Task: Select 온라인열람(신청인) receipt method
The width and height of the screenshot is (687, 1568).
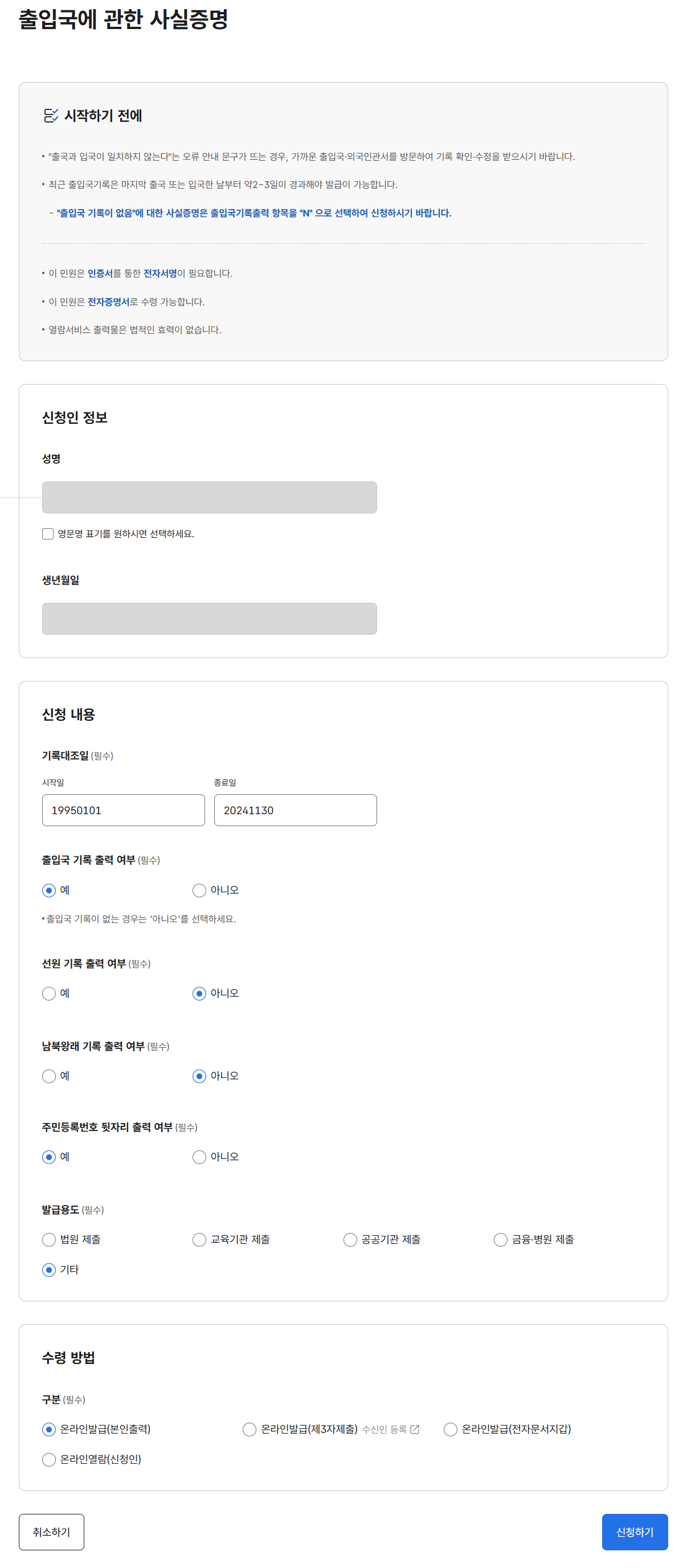Action: pyautogui.click(x=48, y=1459)
